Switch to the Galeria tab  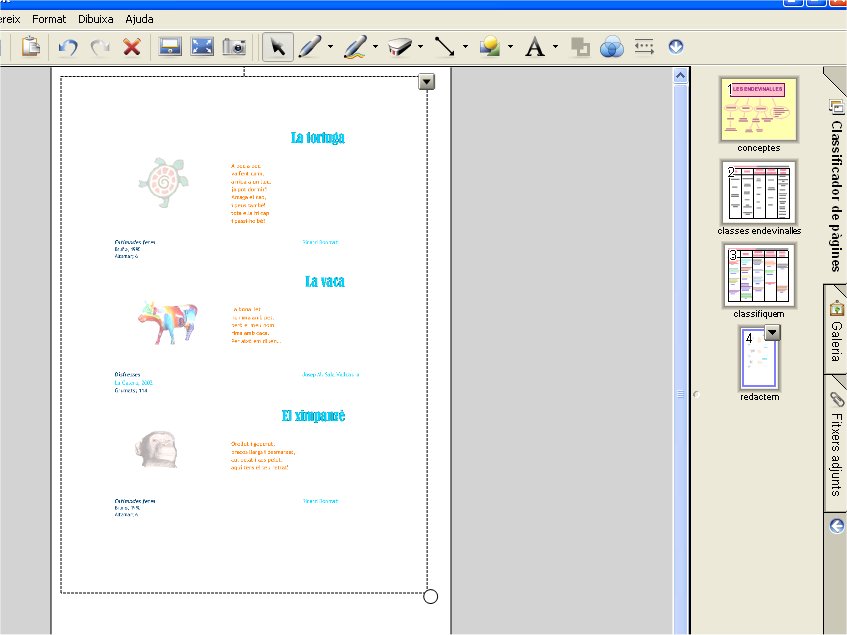tap(836, 332)
